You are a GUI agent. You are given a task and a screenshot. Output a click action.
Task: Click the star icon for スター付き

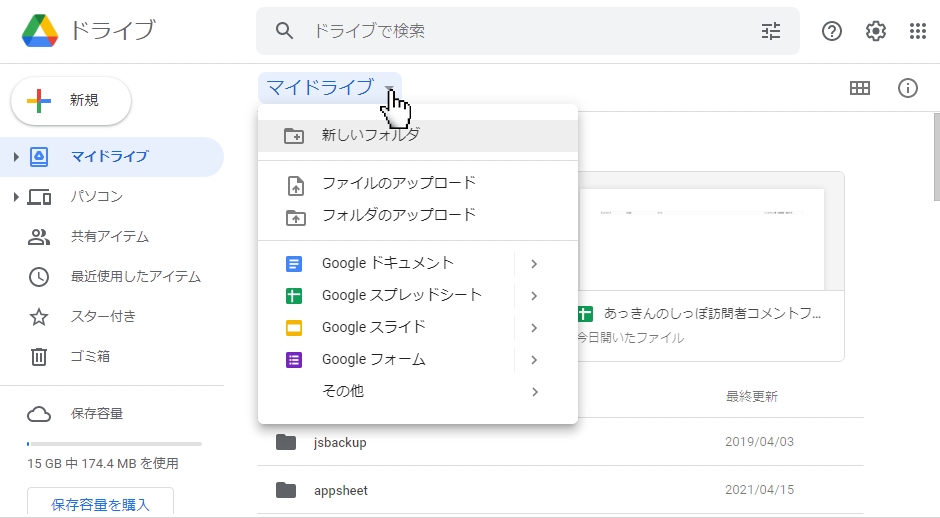[39, 317]
